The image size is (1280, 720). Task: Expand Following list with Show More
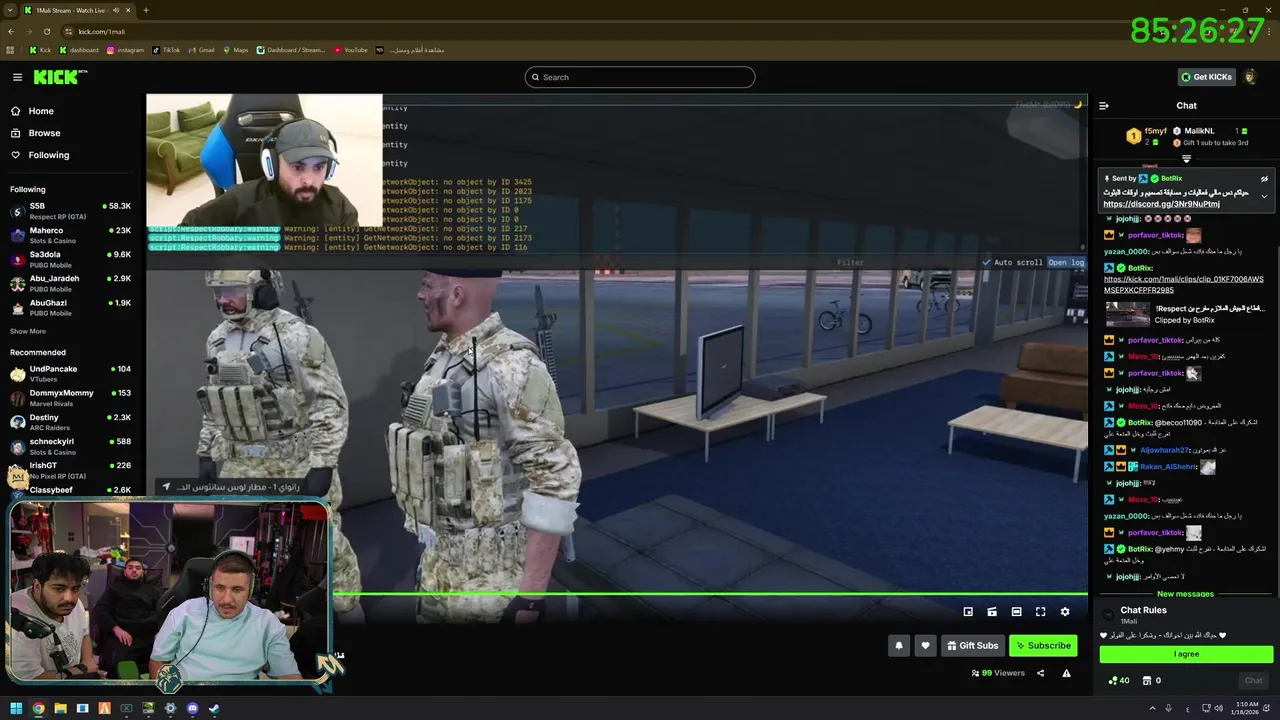28,331
